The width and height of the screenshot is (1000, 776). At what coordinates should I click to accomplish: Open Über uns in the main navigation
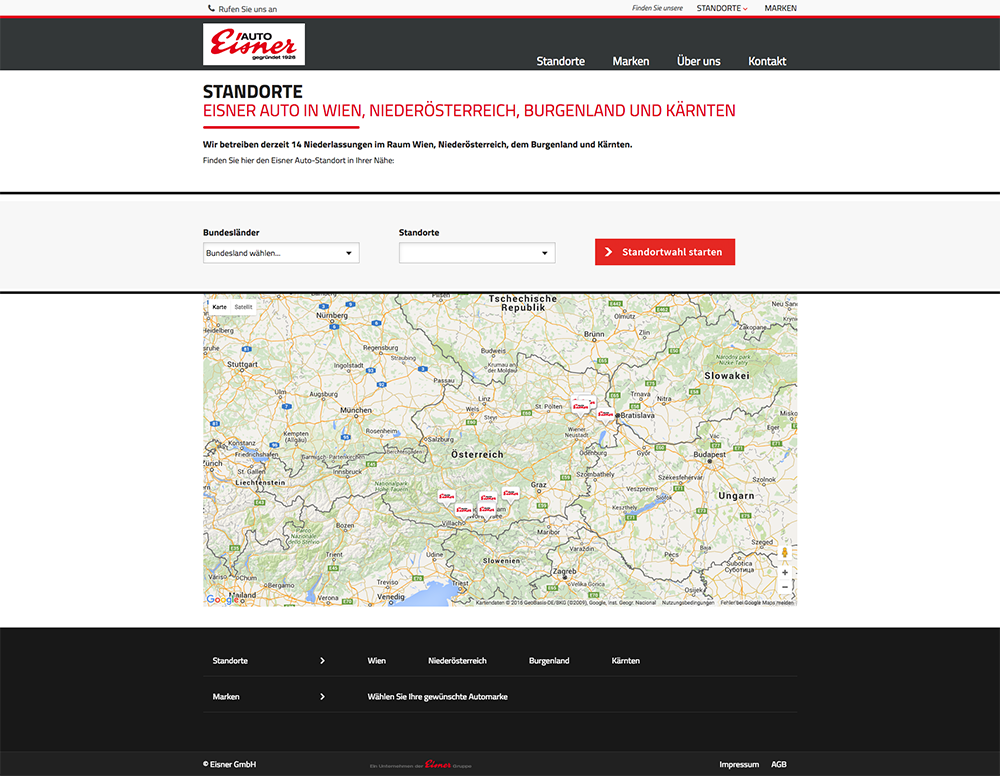tap(698, 61)
